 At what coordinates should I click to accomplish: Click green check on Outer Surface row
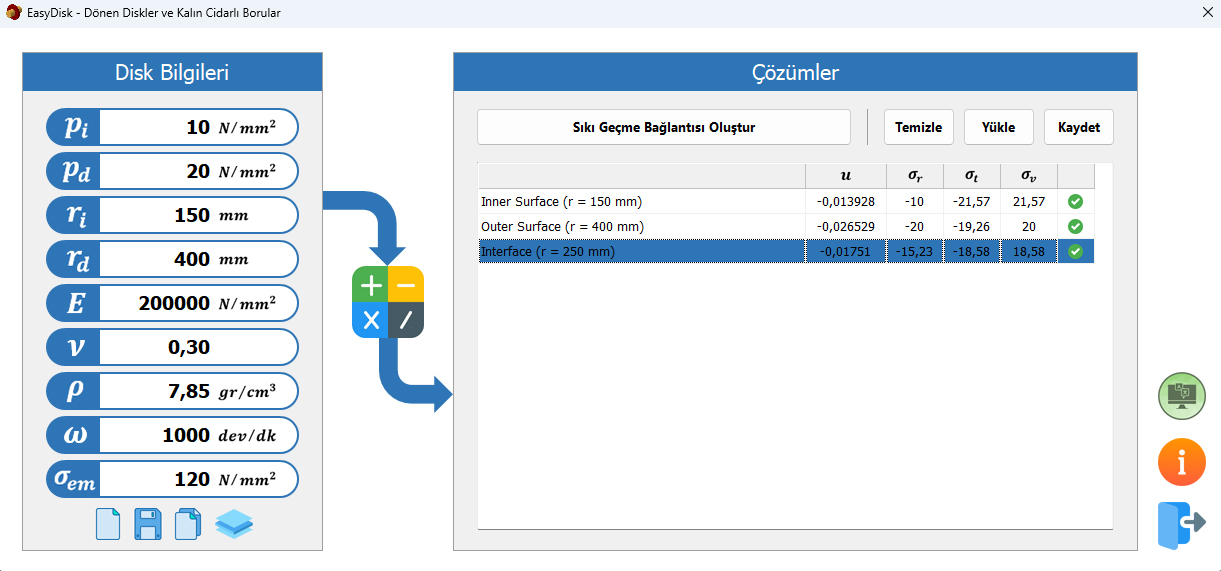[x=1075, y=227]
